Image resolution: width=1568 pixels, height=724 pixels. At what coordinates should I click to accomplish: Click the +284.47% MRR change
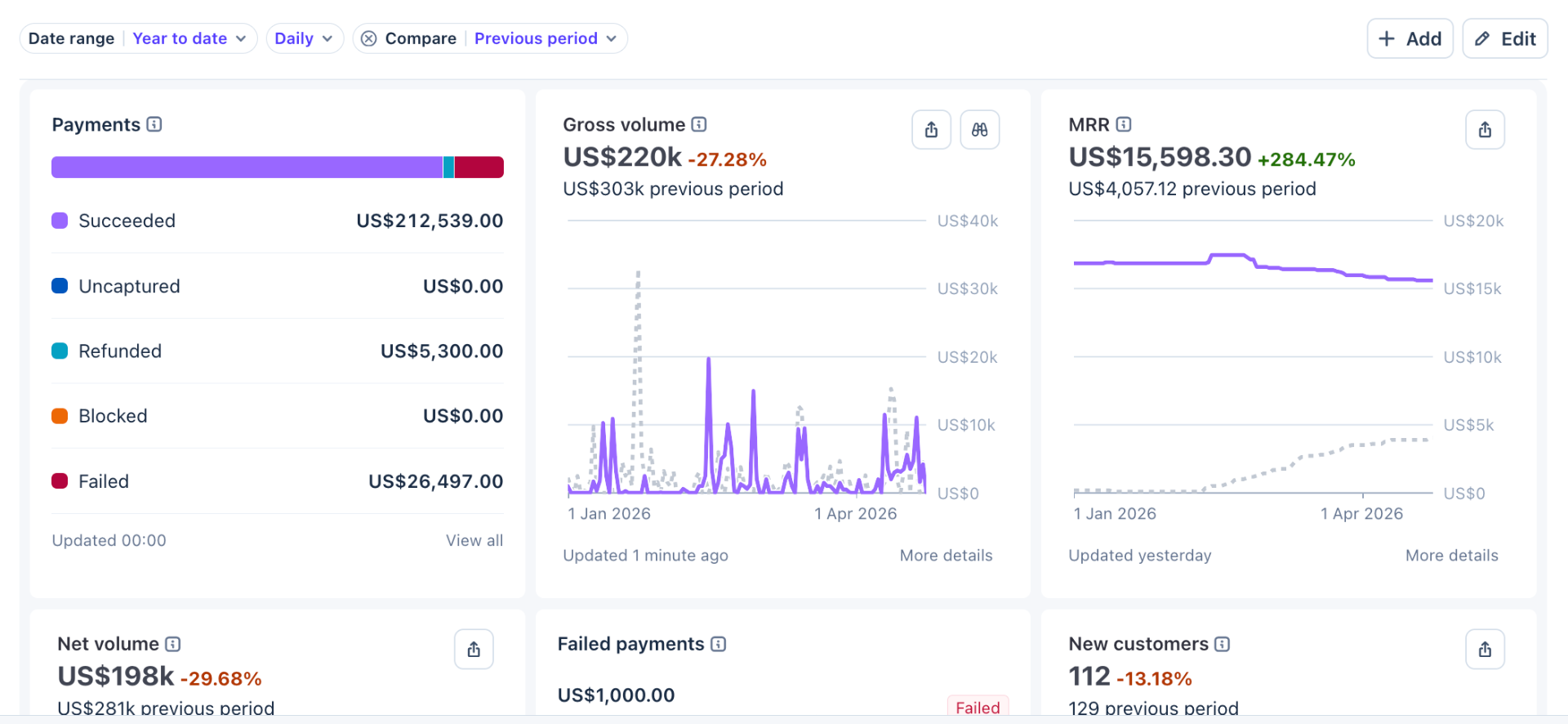tap(1307, 159)
